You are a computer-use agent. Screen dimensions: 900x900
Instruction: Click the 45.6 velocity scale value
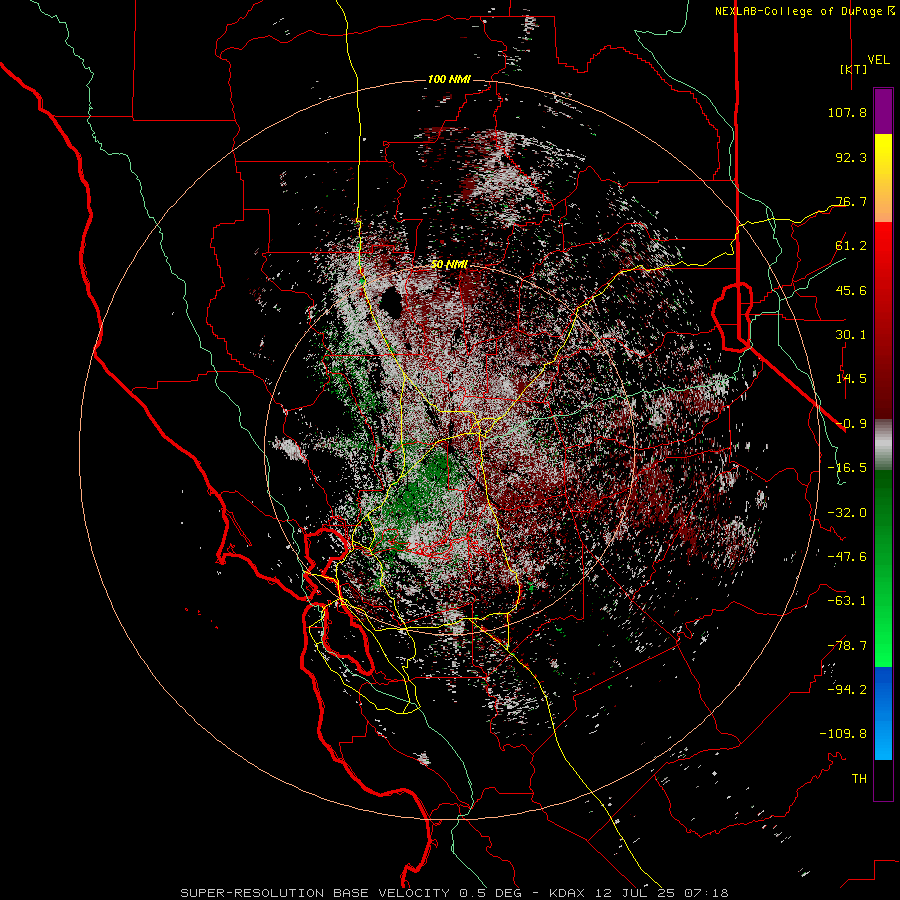pos(851,290)
